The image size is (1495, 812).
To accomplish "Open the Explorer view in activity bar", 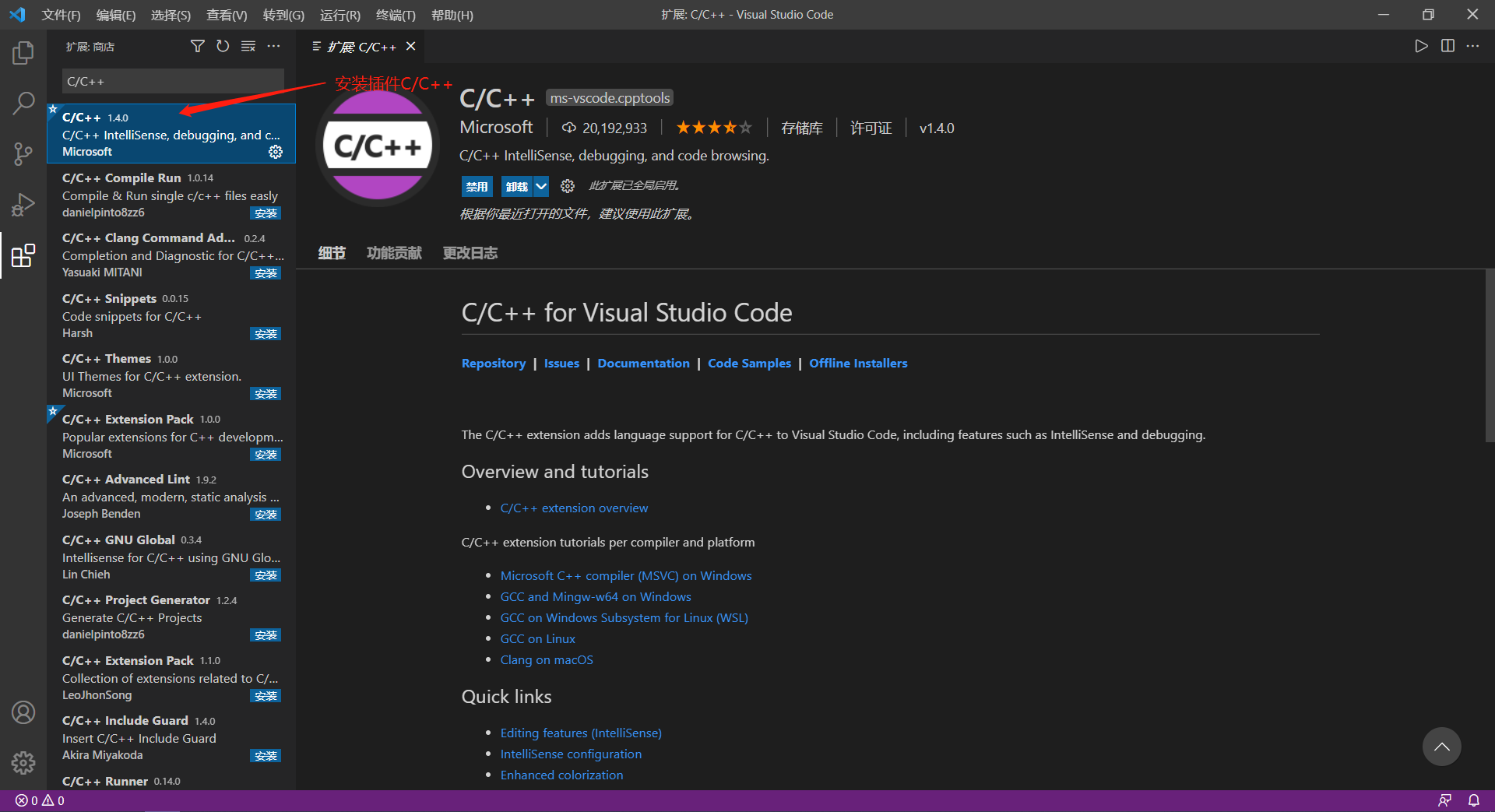I will (23, 53).
